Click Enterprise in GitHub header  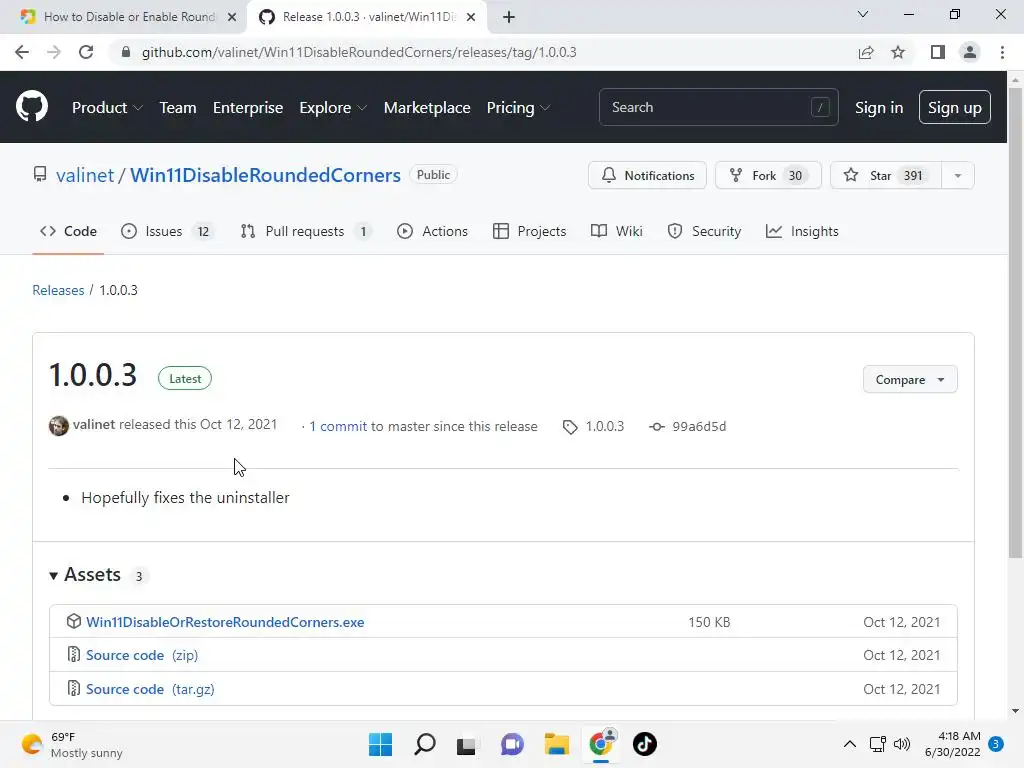(x=248, y=108)
